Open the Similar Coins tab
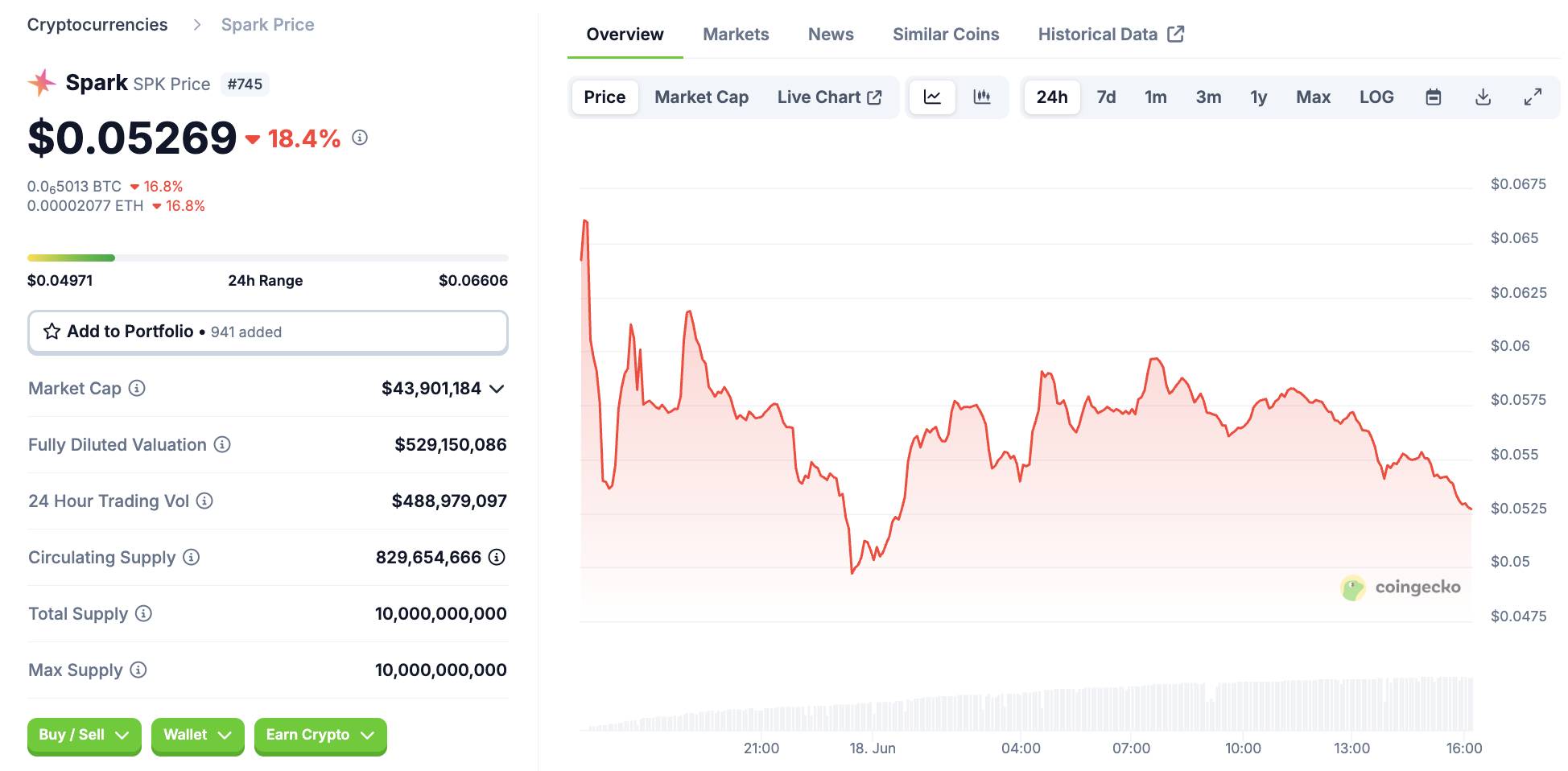 click(946, 34)
